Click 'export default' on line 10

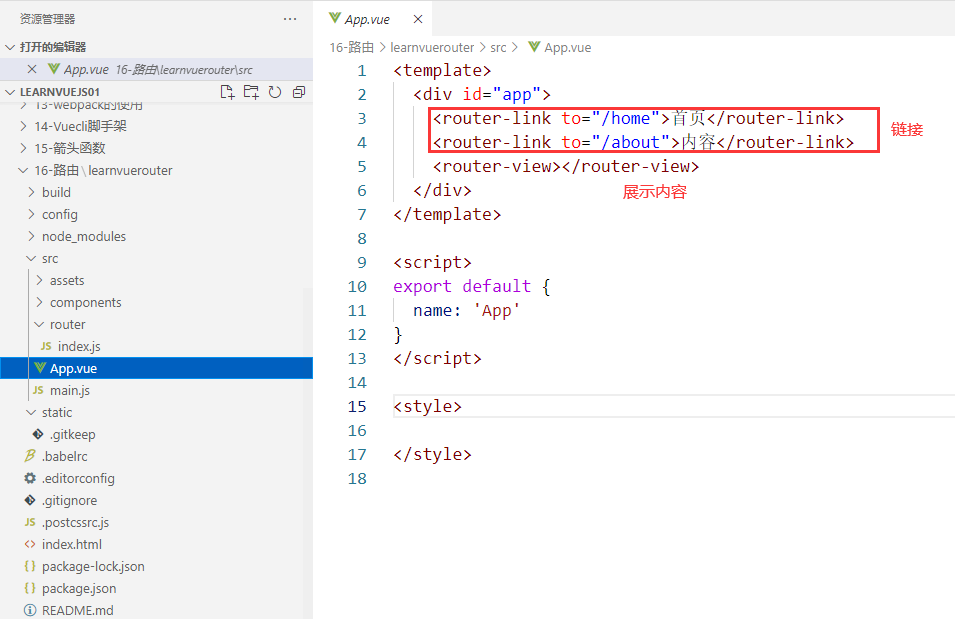tap(462, 286)
